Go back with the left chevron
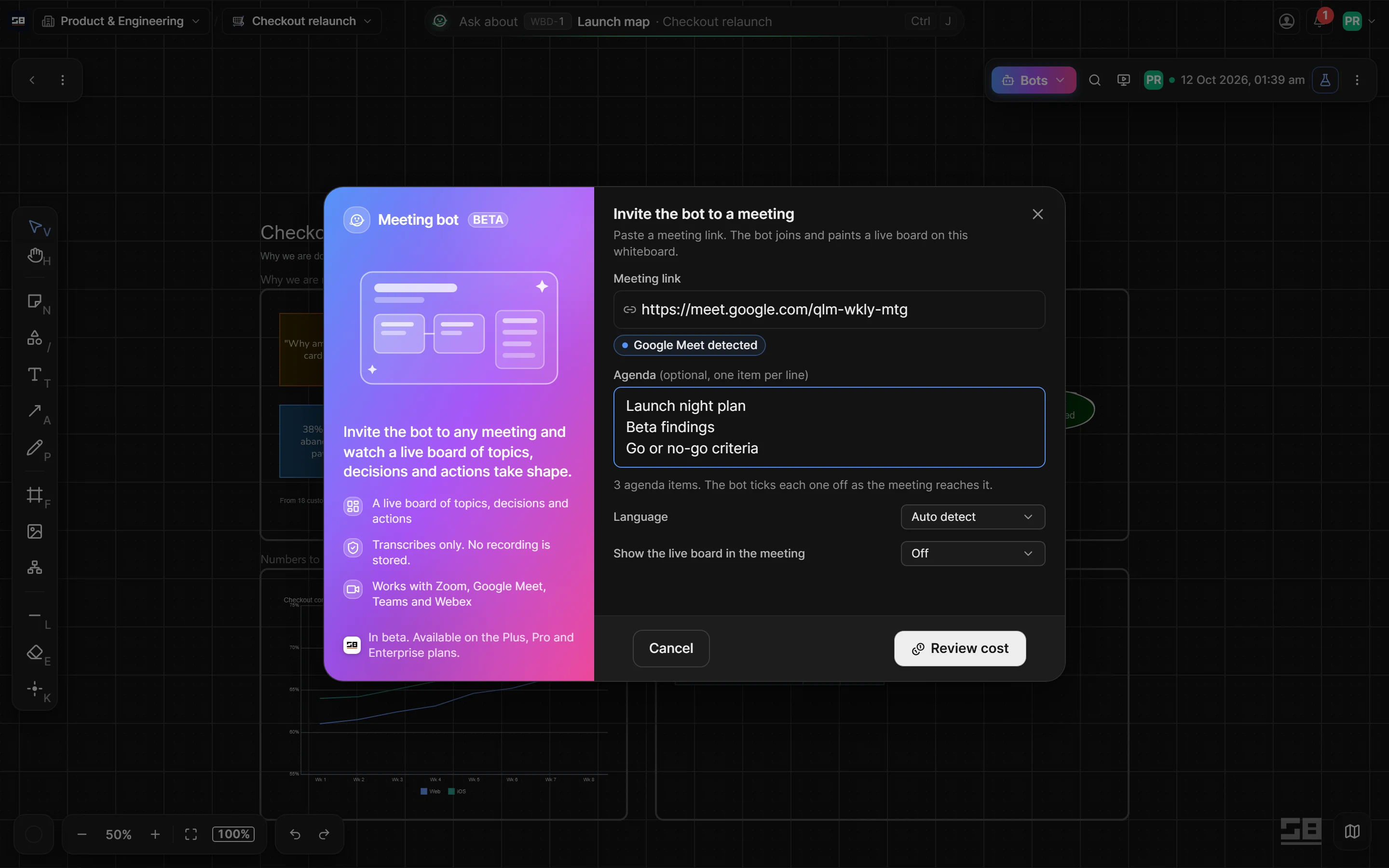This screenshot has width=1389, height=868. pos(32,81)
